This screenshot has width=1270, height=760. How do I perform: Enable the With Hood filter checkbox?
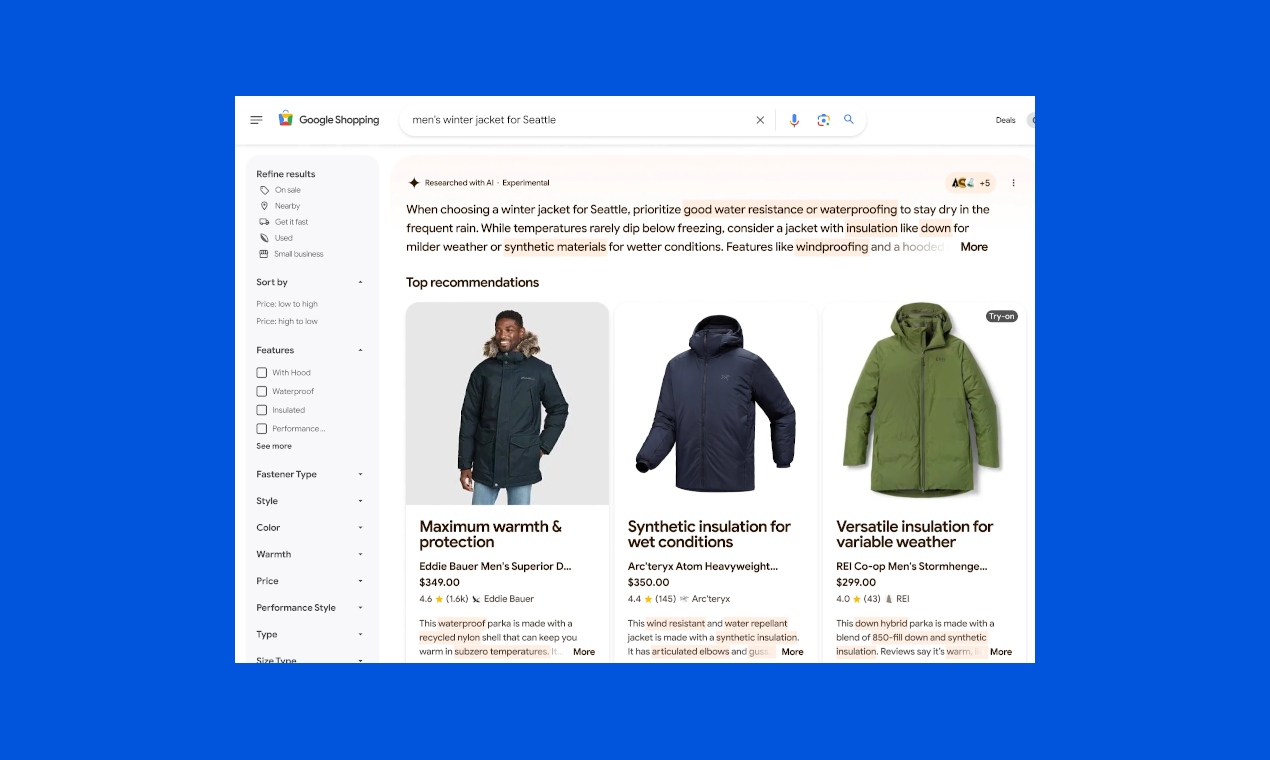pos(260,372)
